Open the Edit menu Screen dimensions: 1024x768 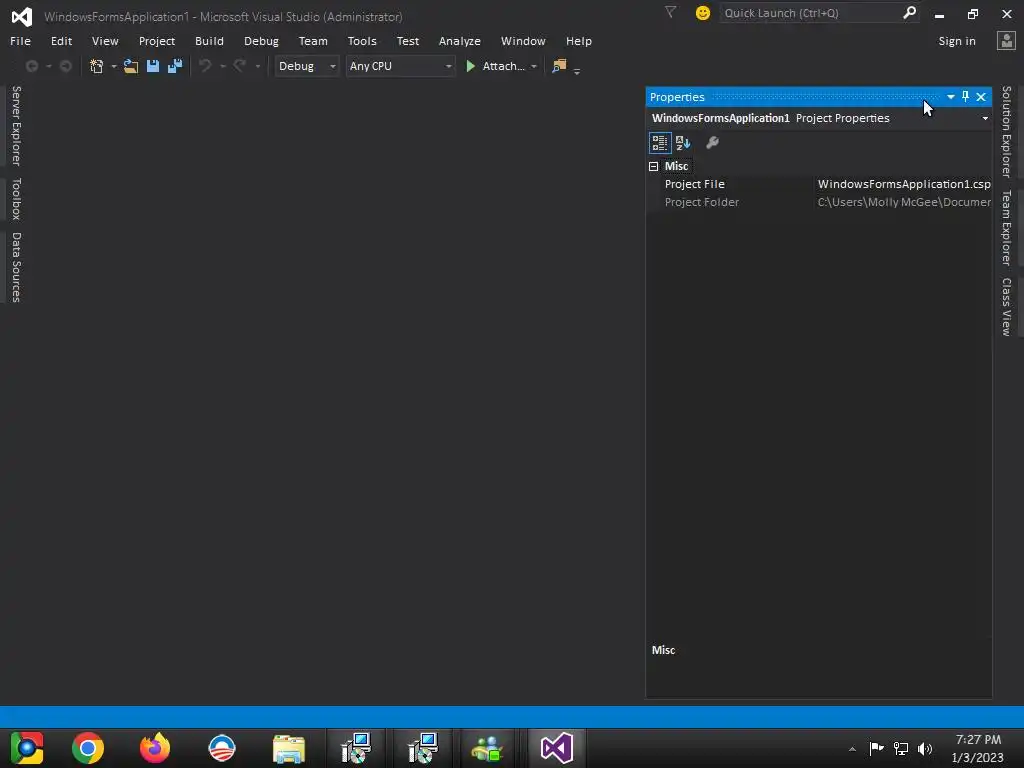[61, 40]
